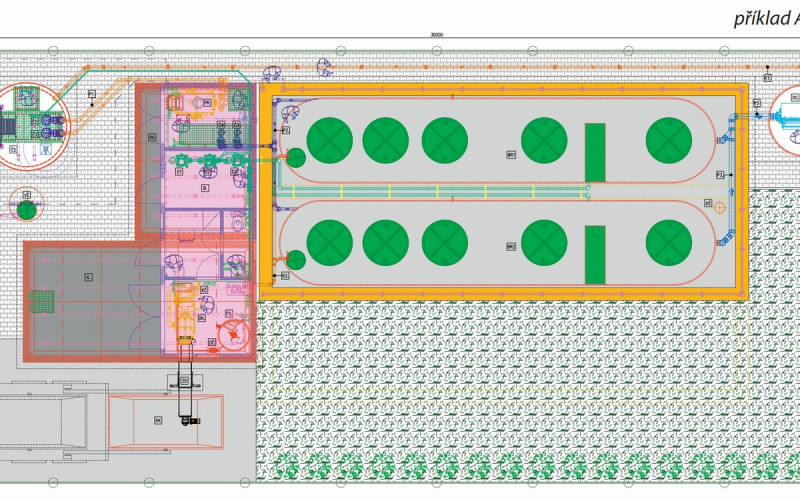Click the small green circle below left pump station
Image resolution: width=800 pixels, height=500 pixels.
tap(27, 210)
